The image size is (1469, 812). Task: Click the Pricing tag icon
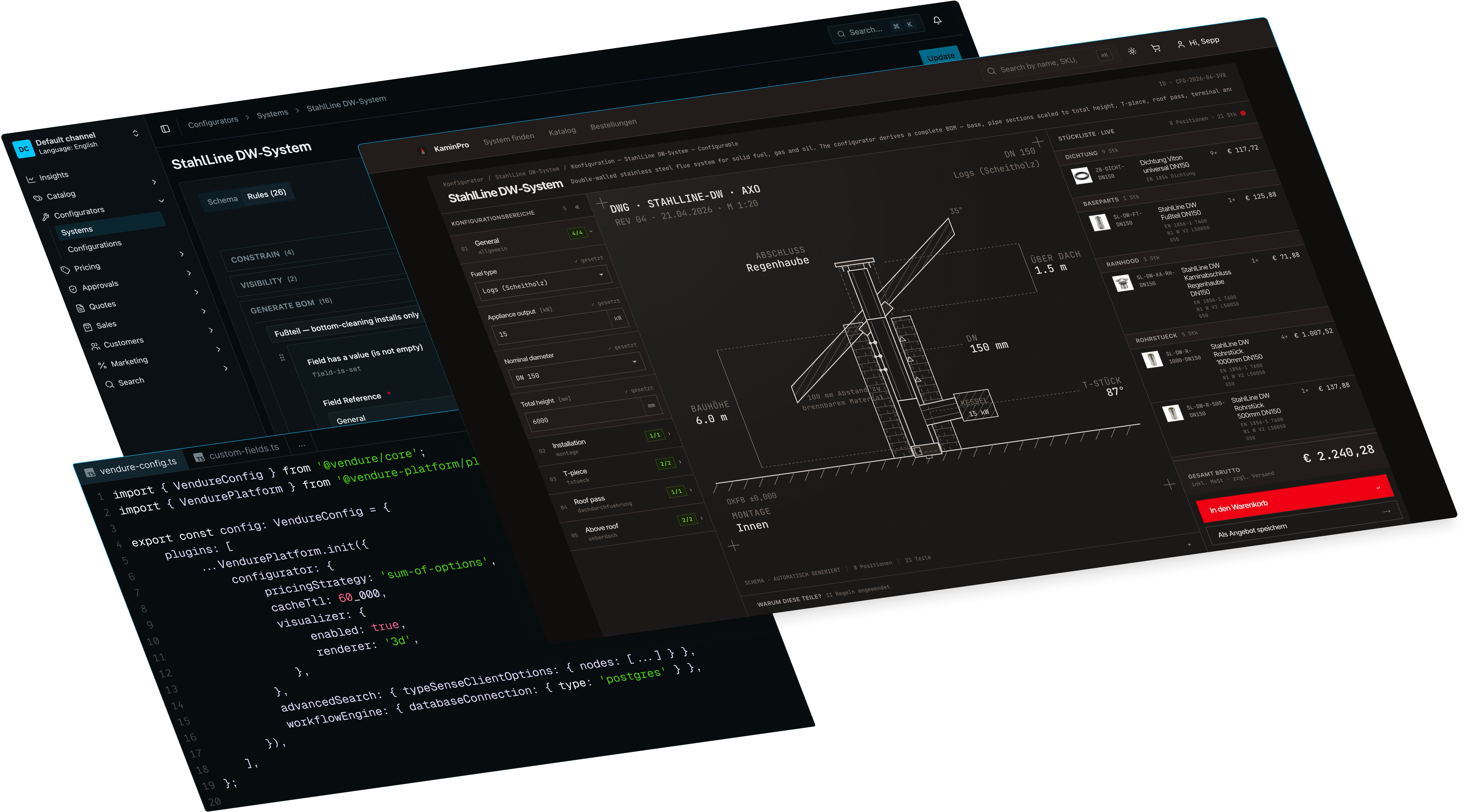pos(66,270)
